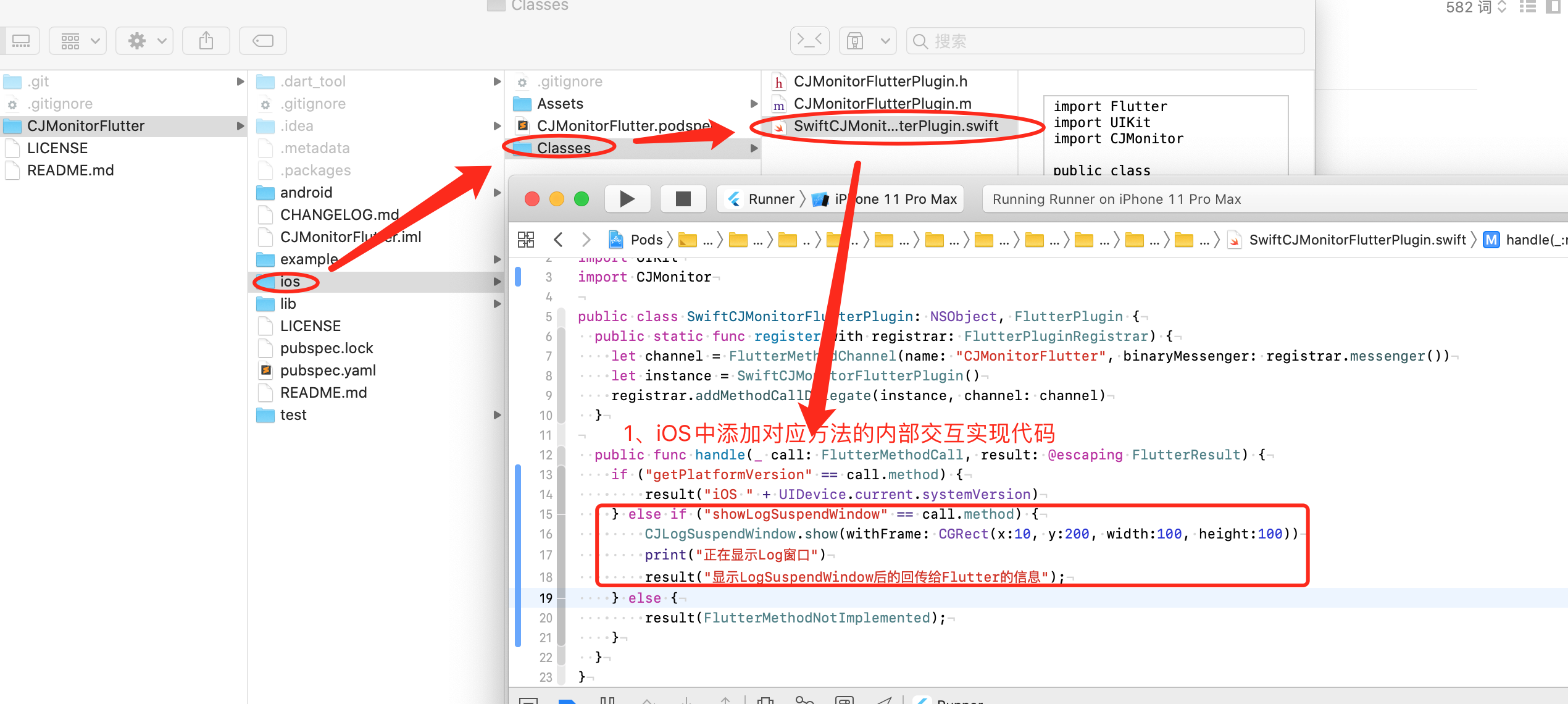
Task: Expand the android folder arrow
Action: [x=497, y=193]
